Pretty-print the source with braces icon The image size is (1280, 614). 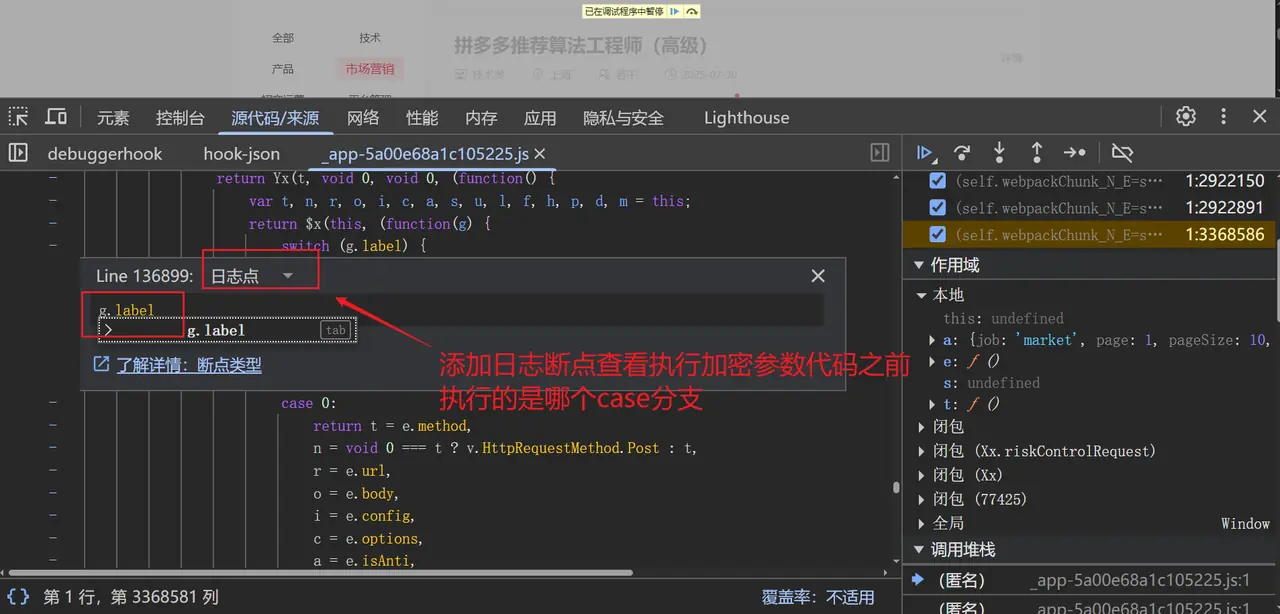coord(18,597)
